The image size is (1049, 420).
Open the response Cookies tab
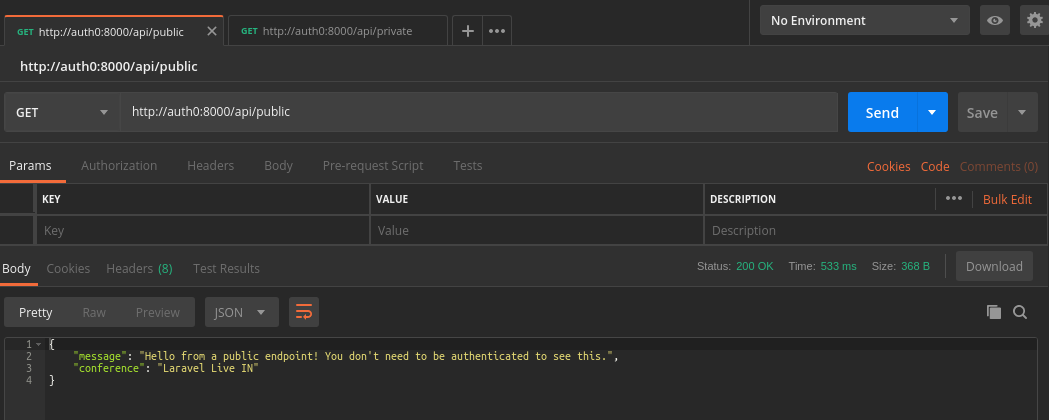pos(68,268)
